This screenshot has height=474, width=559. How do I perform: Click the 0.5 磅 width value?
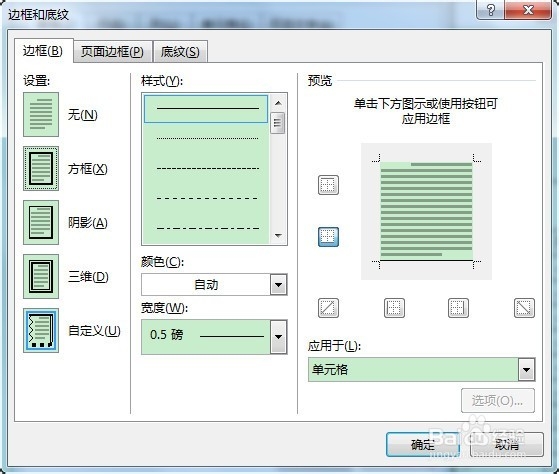tap(166, 335)
